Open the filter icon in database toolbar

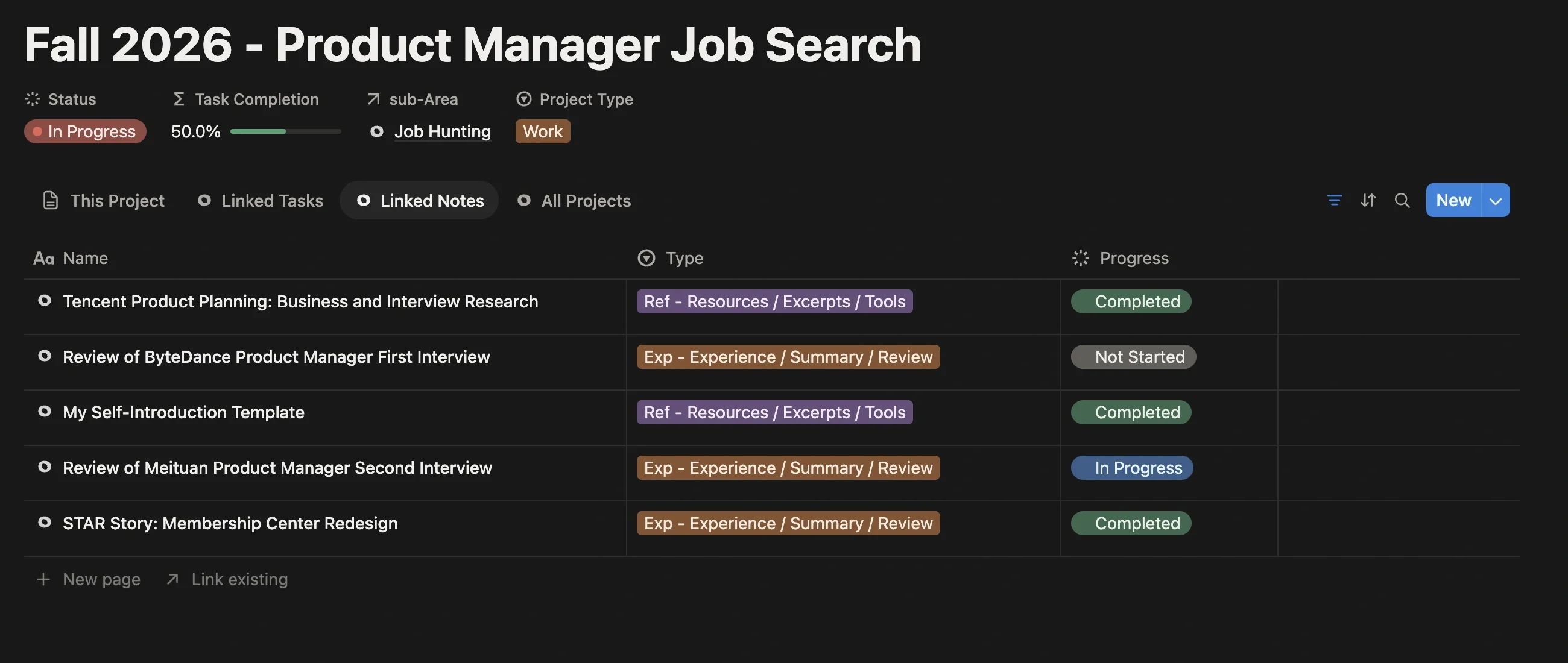[1333, 200]
